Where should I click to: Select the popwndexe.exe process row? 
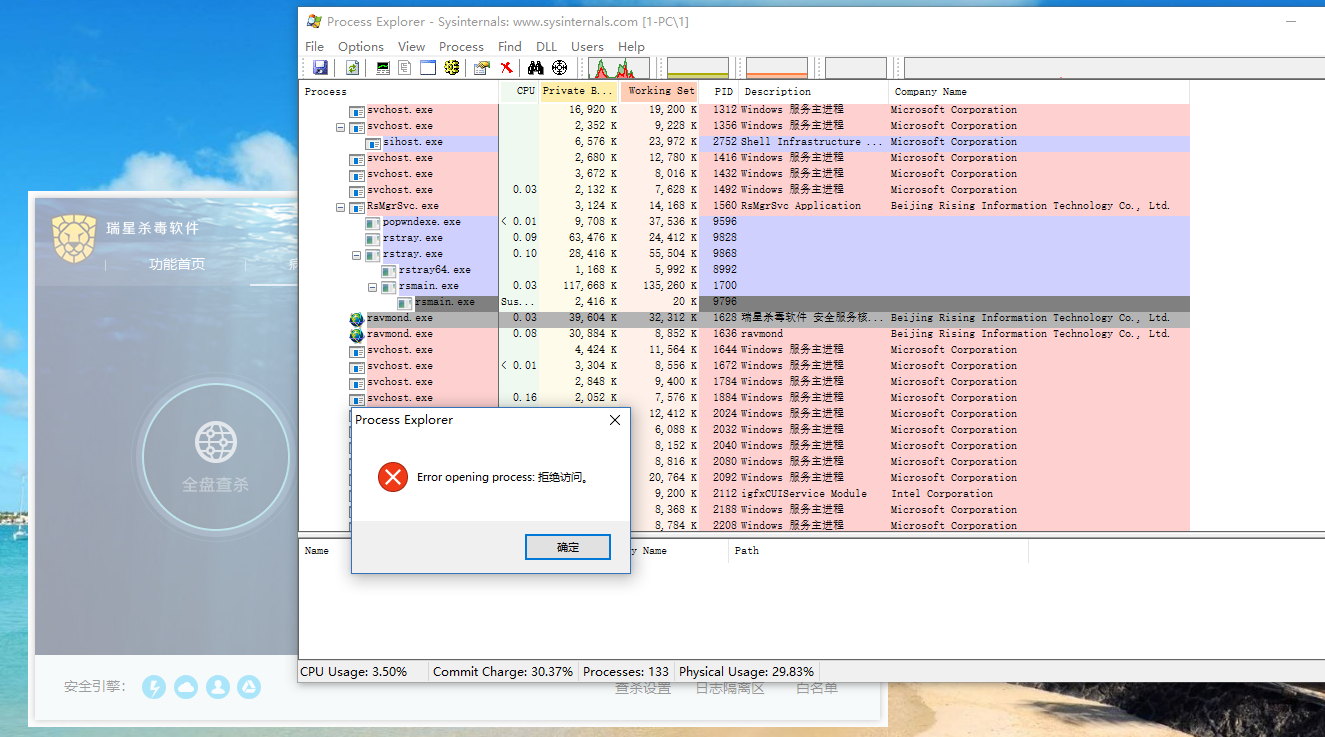click(744, 222)
